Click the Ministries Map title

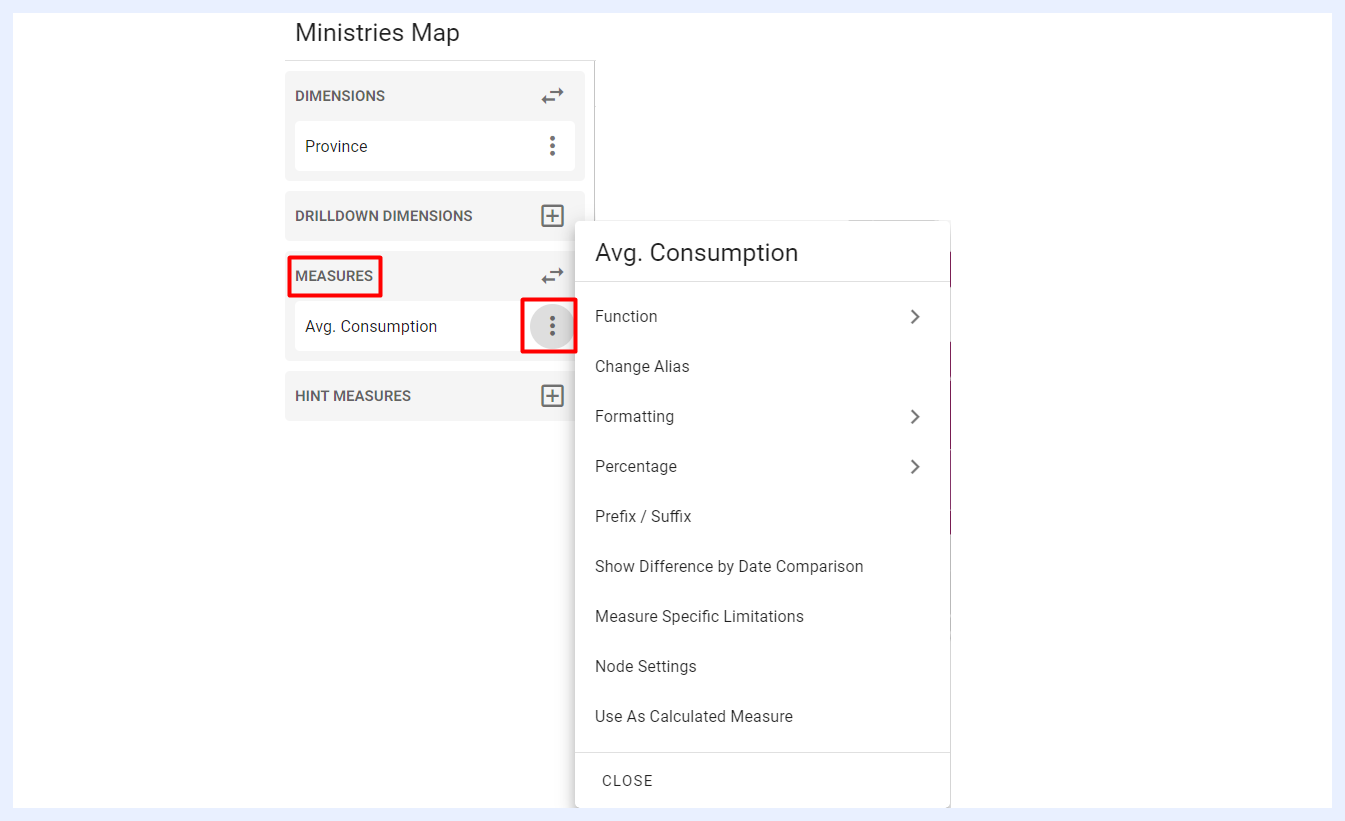point(377,33)
